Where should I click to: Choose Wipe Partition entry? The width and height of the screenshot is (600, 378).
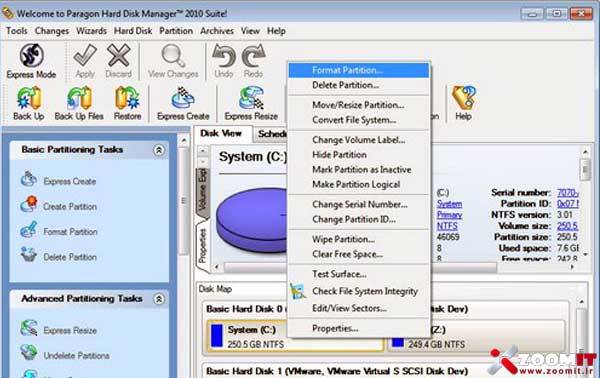tap(359, 239)
